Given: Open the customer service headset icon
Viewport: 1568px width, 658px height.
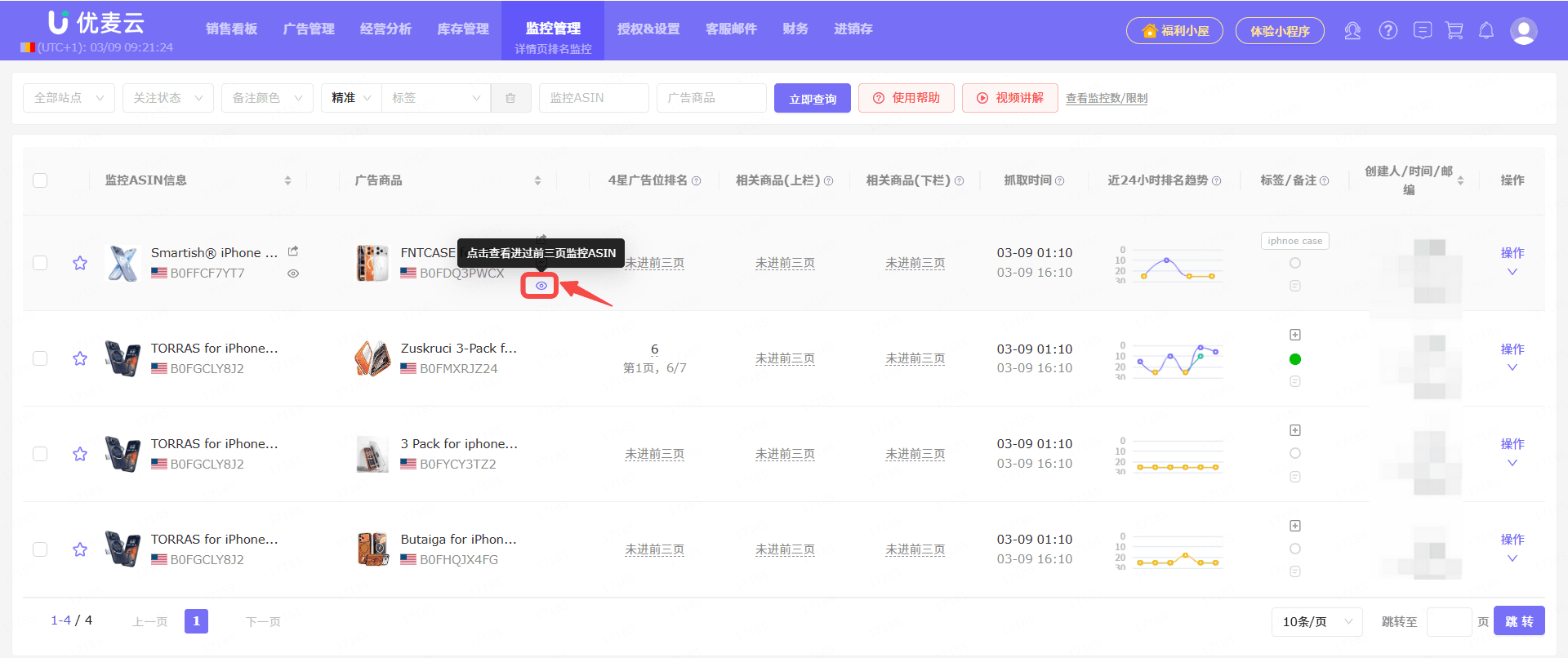Looking at the screenshot, I should (x=1352, y=31).
